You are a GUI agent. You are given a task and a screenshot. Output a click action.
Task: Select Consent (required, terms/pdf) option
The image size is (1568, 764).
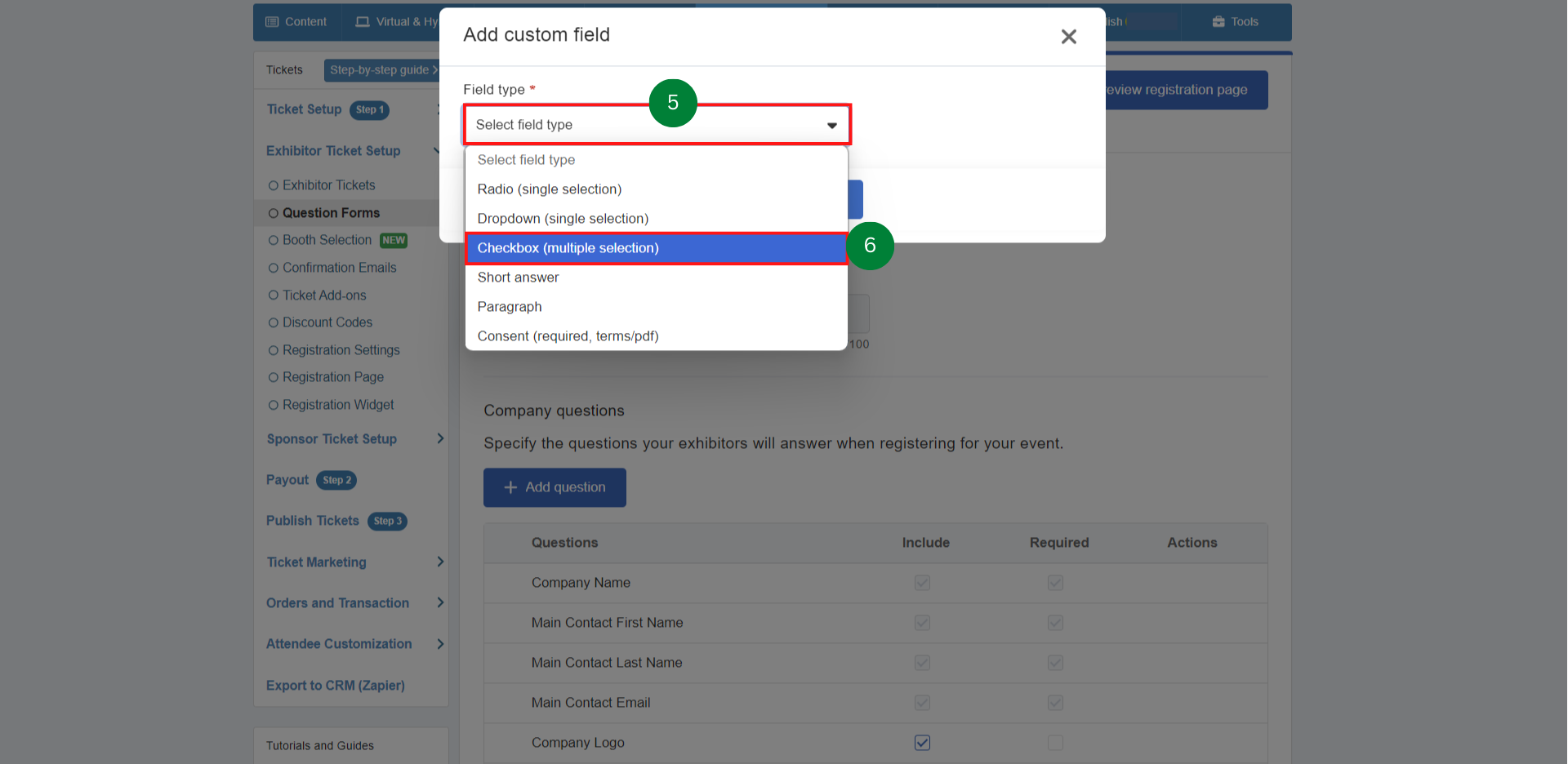coord(656,336)
